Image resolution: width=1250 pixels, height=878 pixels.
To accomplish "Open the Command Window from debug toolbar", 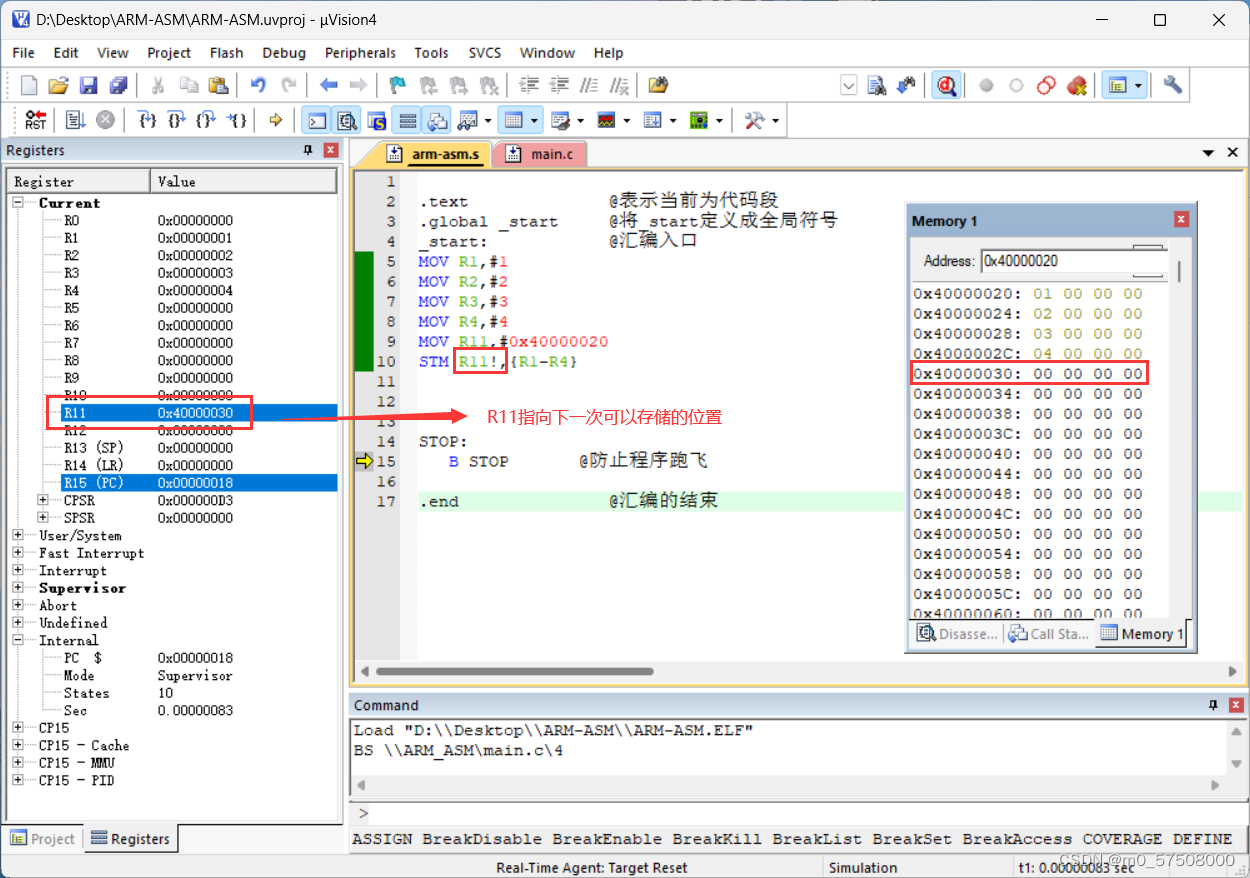I will 318,120.
